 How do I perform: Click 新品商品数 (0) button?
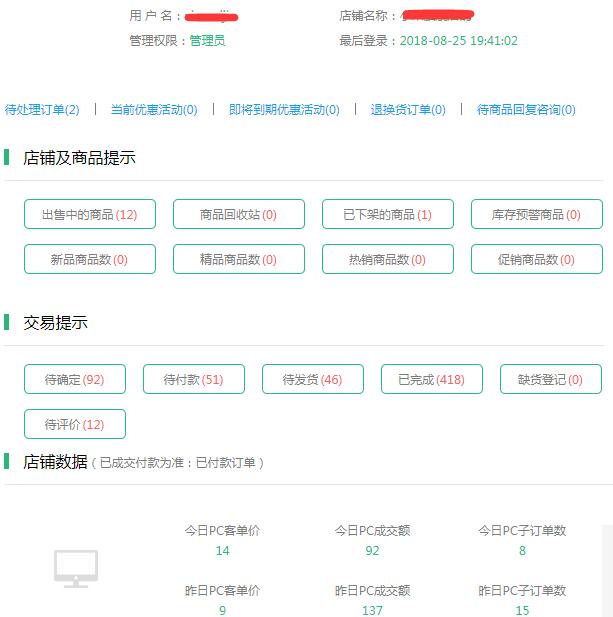[x=90, y=259]
